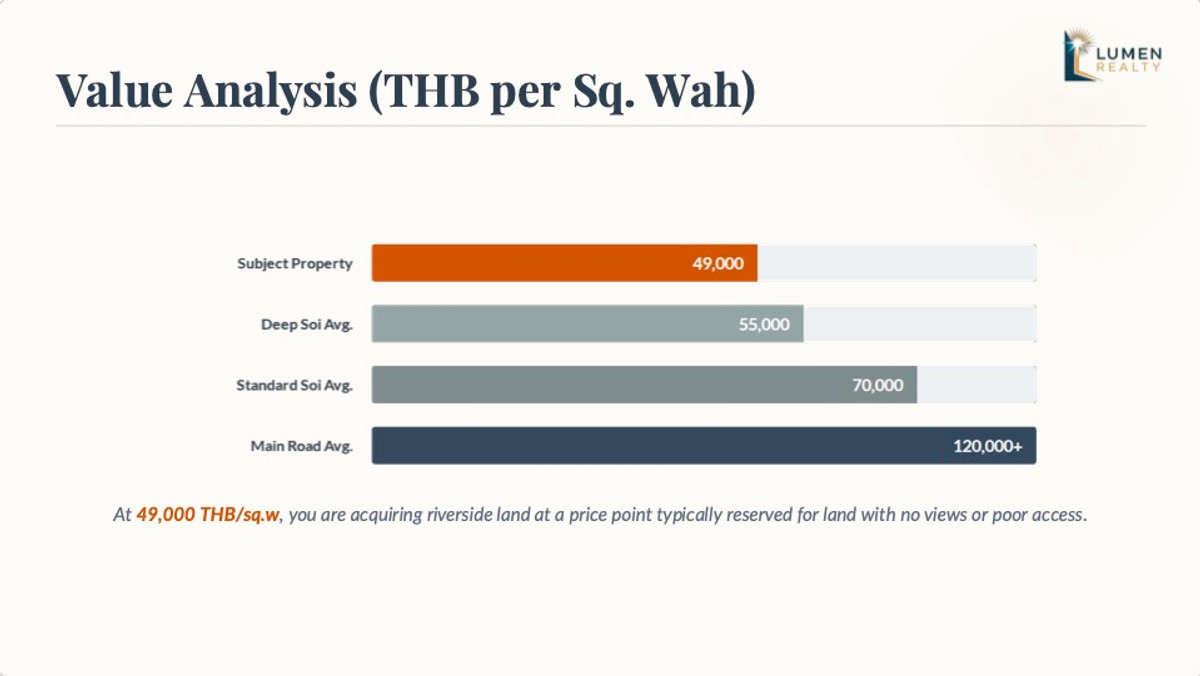Click the unfilled track beside 70,000
1200x676 pixels.
click(976, 385)
